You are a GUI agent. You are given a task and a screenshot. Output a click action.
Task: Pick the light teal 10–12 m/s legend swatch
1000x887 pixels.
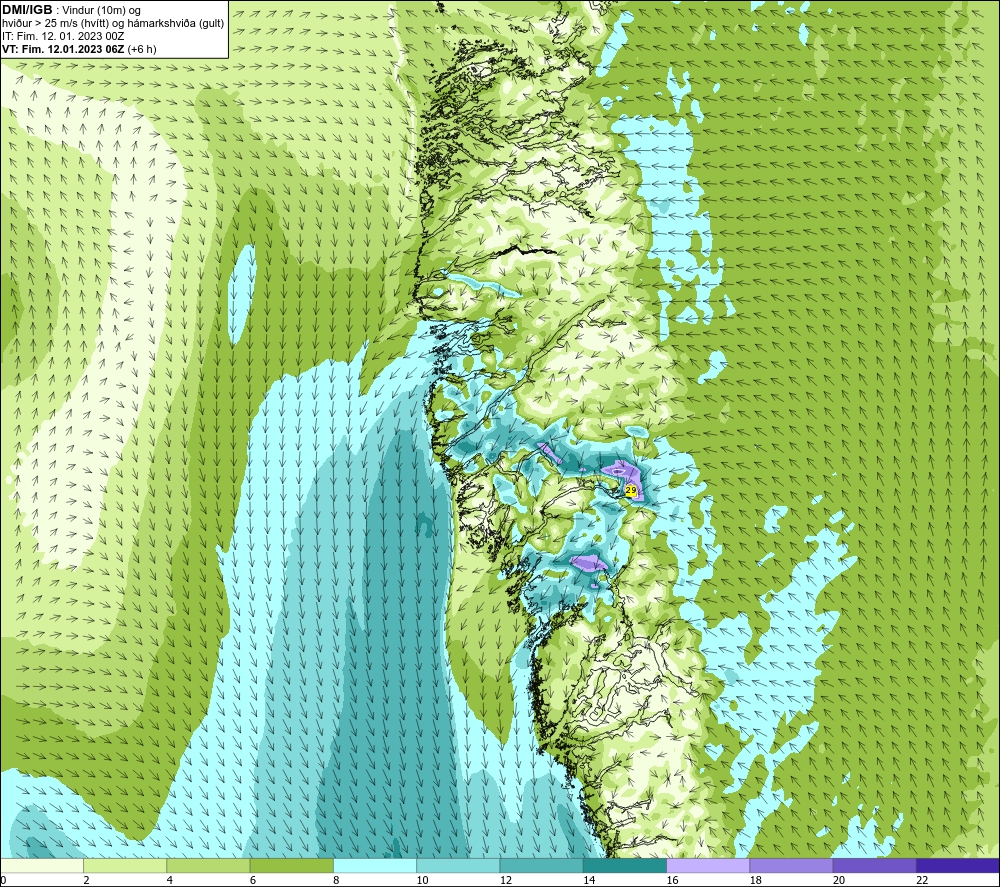point(458,865)
